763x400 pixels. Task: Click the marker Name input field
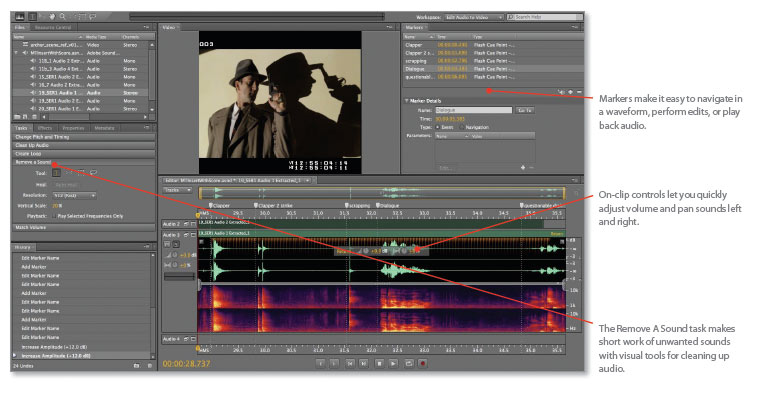click(x=473, y=110)
